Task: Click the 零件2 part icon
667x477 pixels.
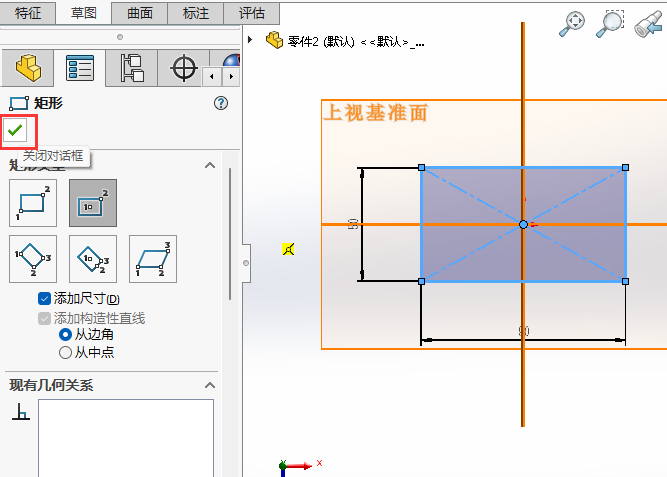Action: (x=274, y=40)
